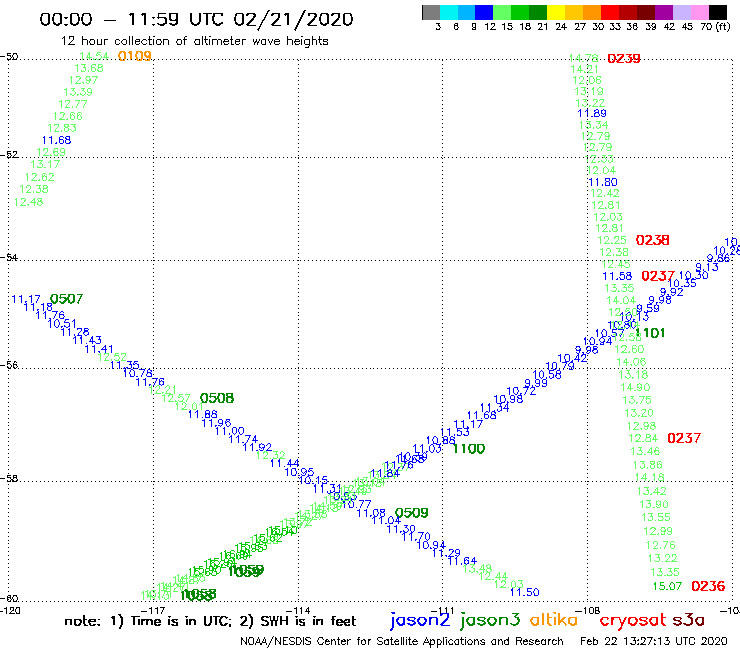Pick the purple swatch in the color scale
The height and width of the screenshot is (650, 740).
[664, 12]
